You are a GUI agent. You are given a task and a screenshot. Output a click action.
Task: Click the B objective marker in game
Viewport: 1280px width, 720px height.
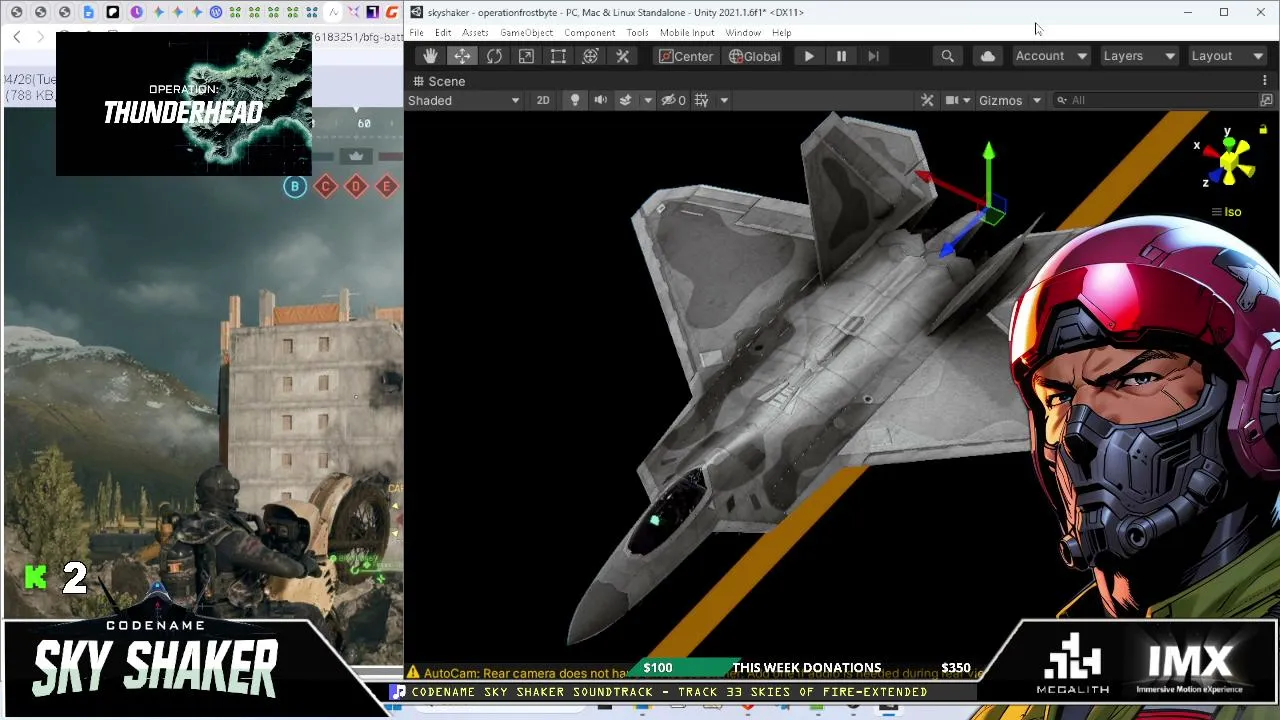[x=295, y=186]
